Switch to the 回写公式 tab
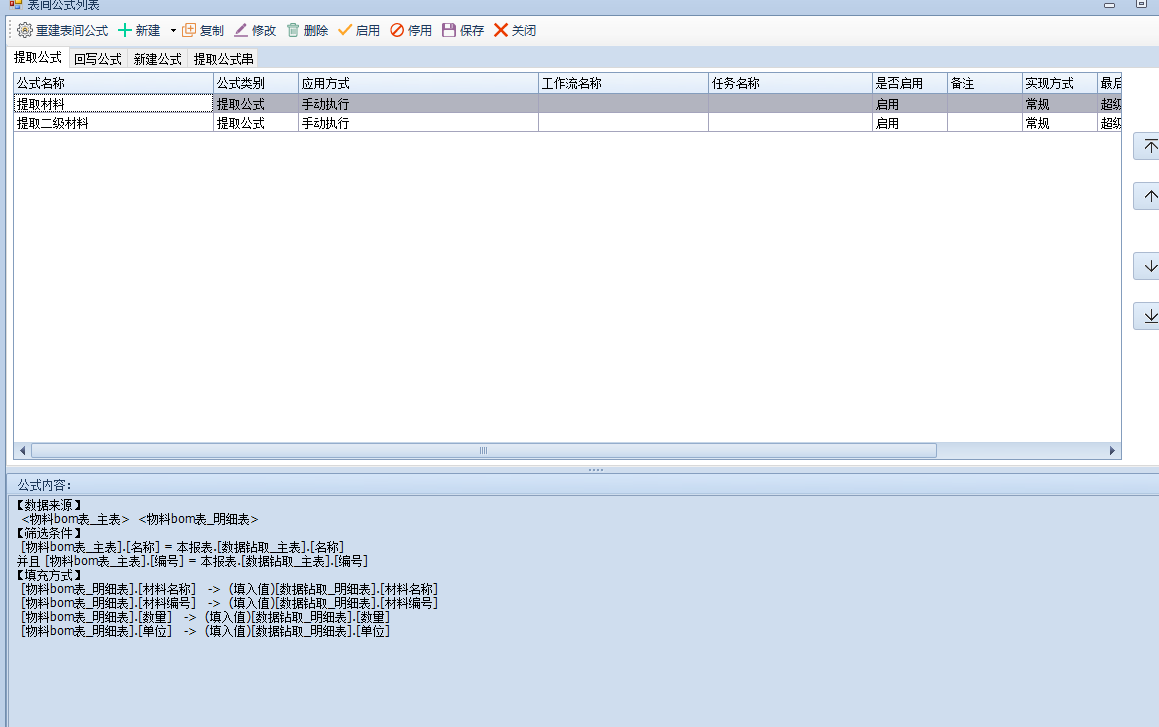The width and height of the screenshot is (1159, 727). pos(97,59)
